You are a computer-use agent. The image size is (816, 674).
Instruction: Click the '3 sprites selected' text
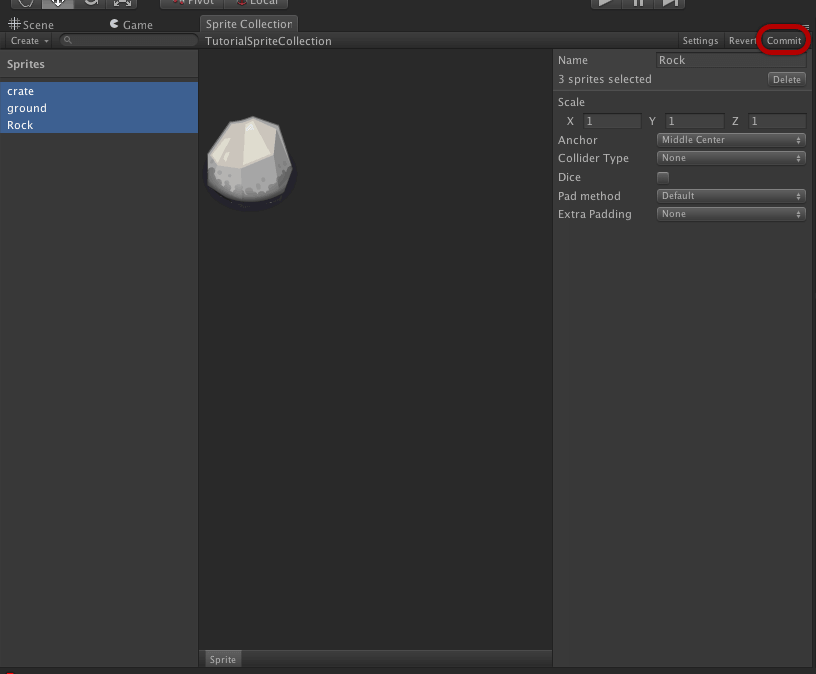click(x=605, y=79)
